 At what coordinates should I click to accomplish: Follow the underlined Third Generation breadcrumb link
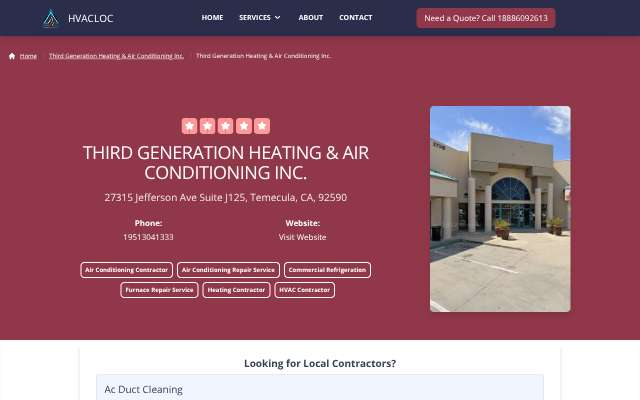[116, 56]
